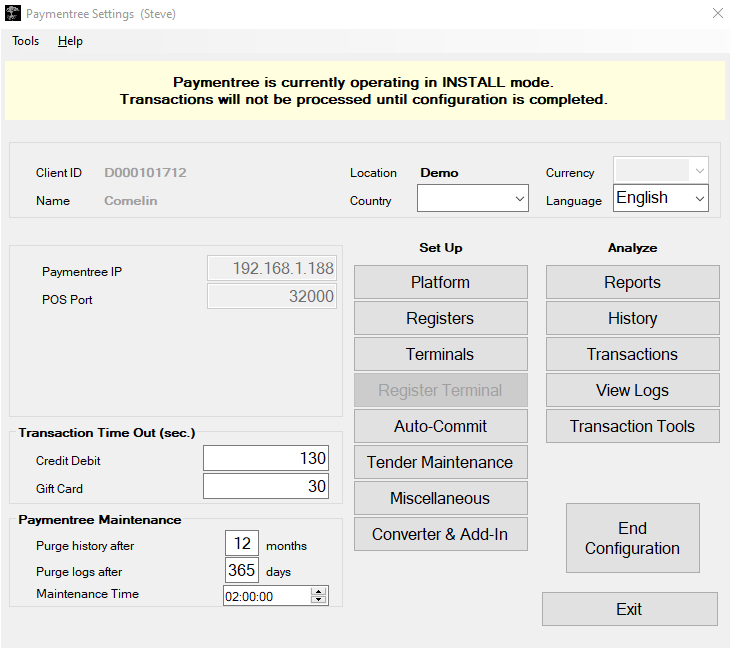Click the Gift Card timeout field
This screenshot has height=649, width=731.
[x=266, y=486]
